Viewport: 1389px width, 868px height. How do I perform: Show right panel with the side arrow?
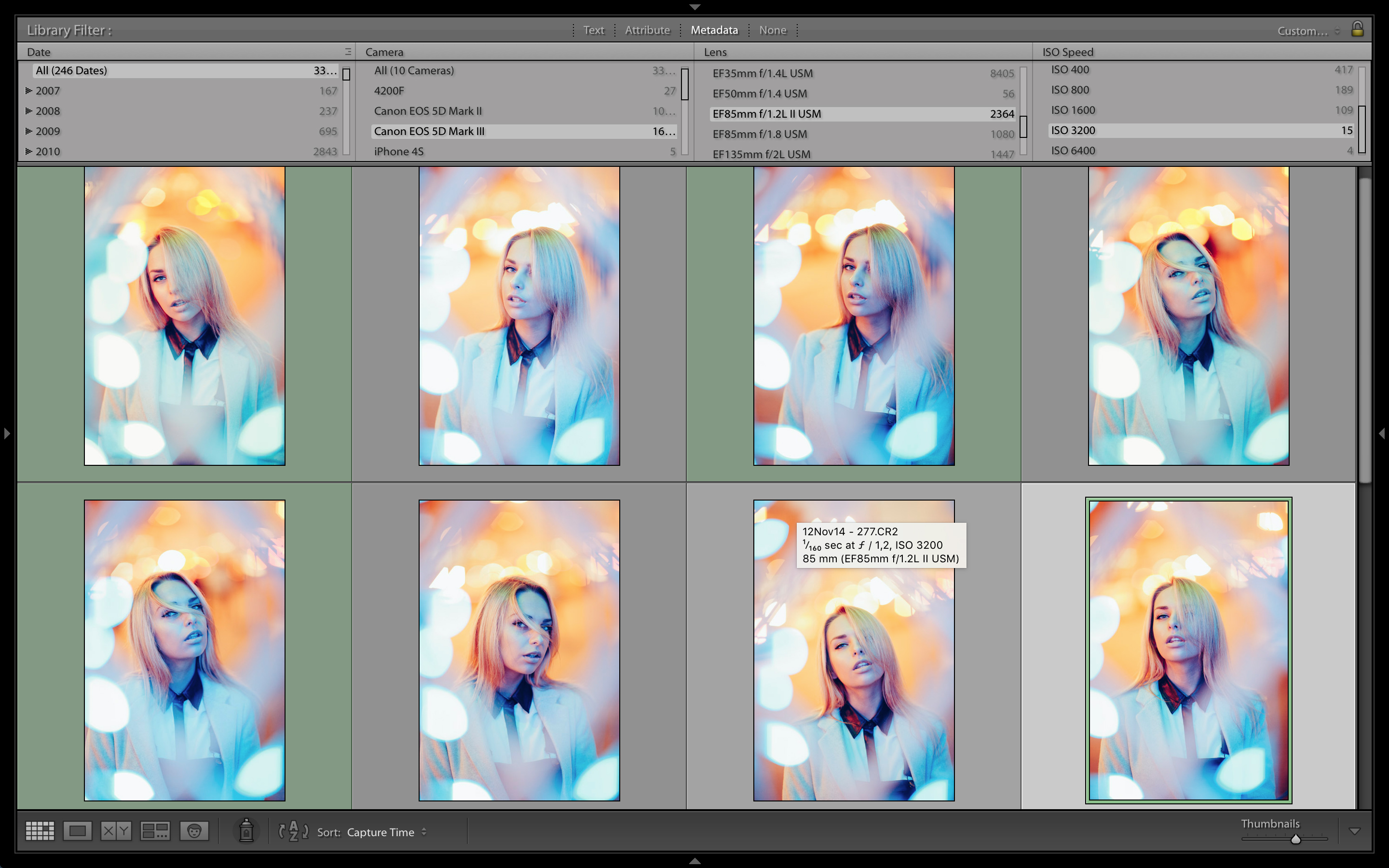click(x=1382, y=434)
